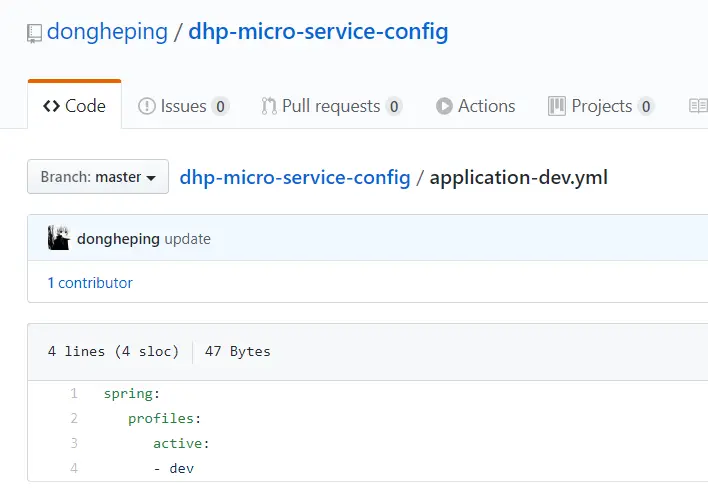Select line number 4 in the file
Viewport: 708px width, 498px height.
click(74, 467)
